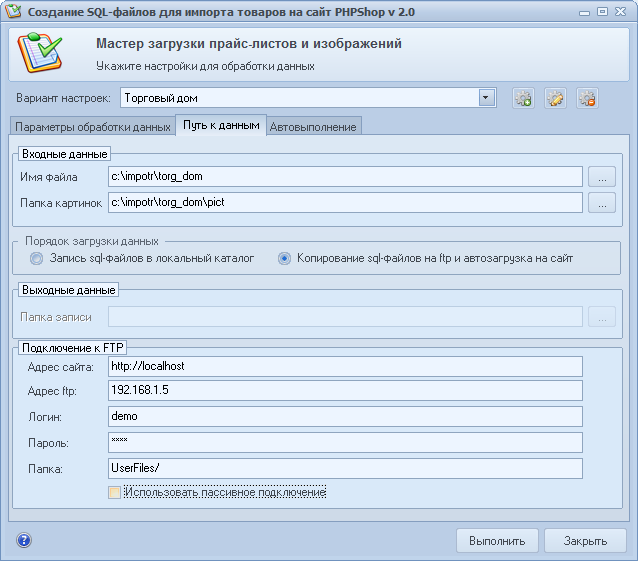Click the 'Выполнить' button
The image size is (638, 561).
click(497, 541)
